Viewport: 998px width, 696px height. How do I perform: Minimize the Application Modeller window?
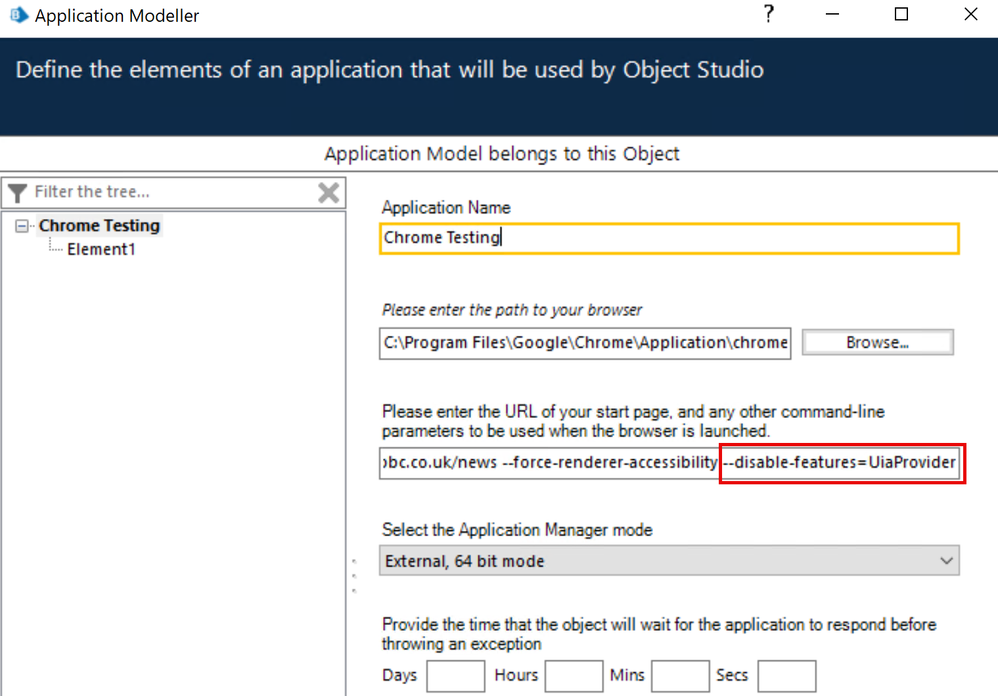click(834, 15)
